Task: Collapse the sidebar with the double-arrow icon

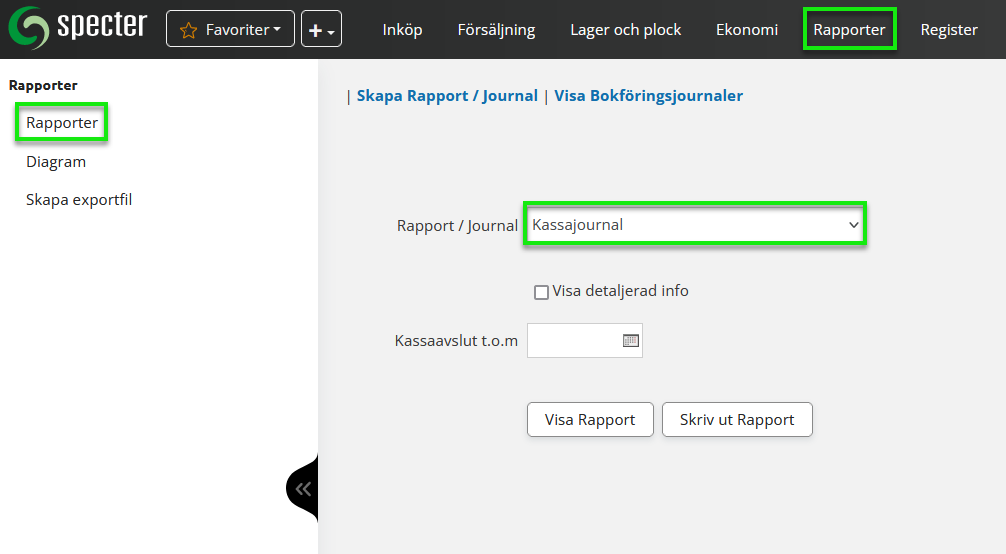Action: (303, 488)
